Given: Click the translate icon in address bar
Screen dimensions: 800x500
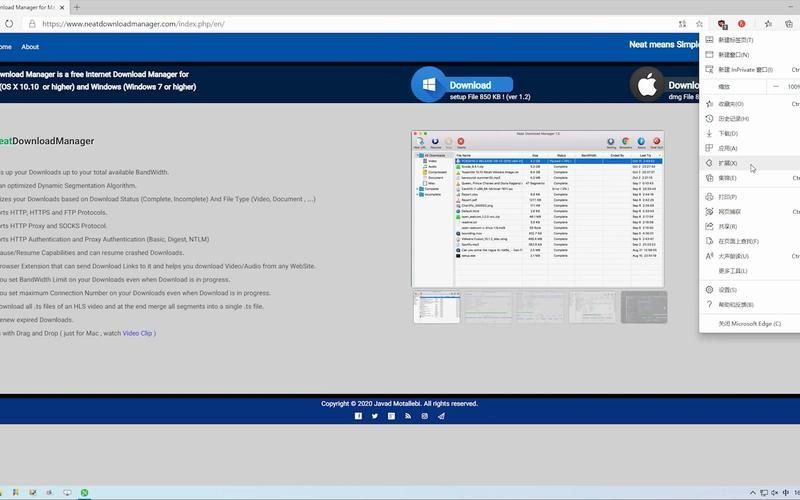Looking at the screenshot, I should 683,24.
